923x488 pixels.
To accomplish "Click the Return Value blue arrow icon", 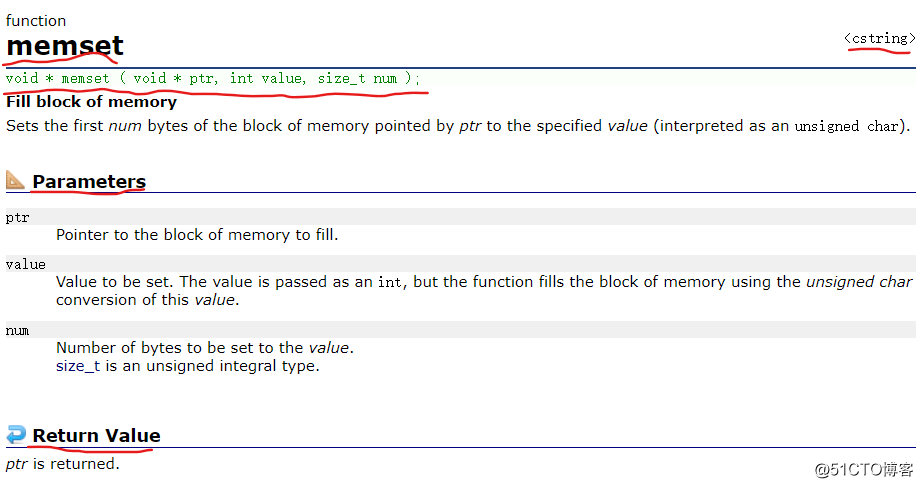I will click(x=16, y=434).
